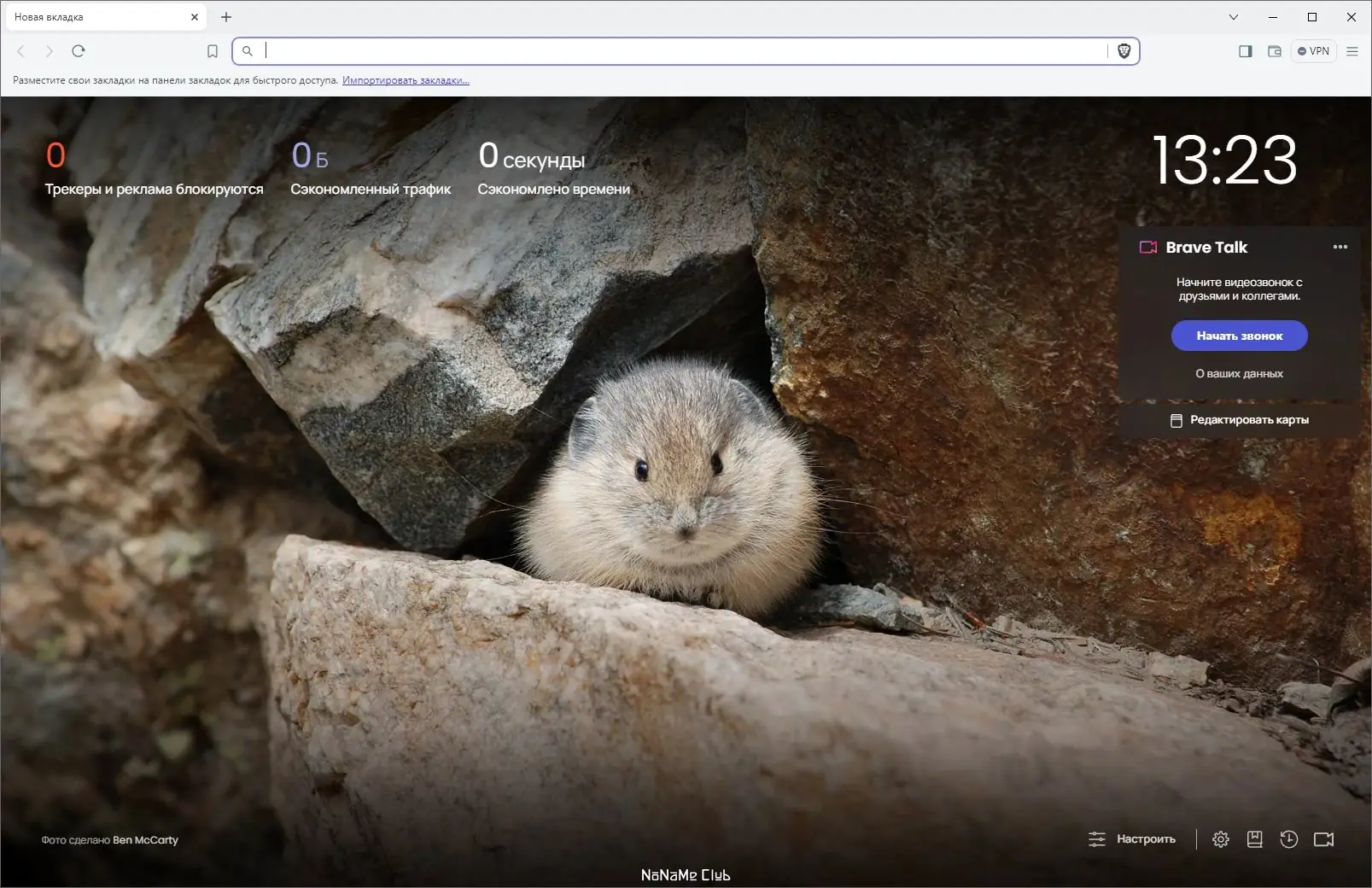Open the Brave Wallet icon
The height and width of the screenshot is (888, 1372).
(x=1274, y=51)
